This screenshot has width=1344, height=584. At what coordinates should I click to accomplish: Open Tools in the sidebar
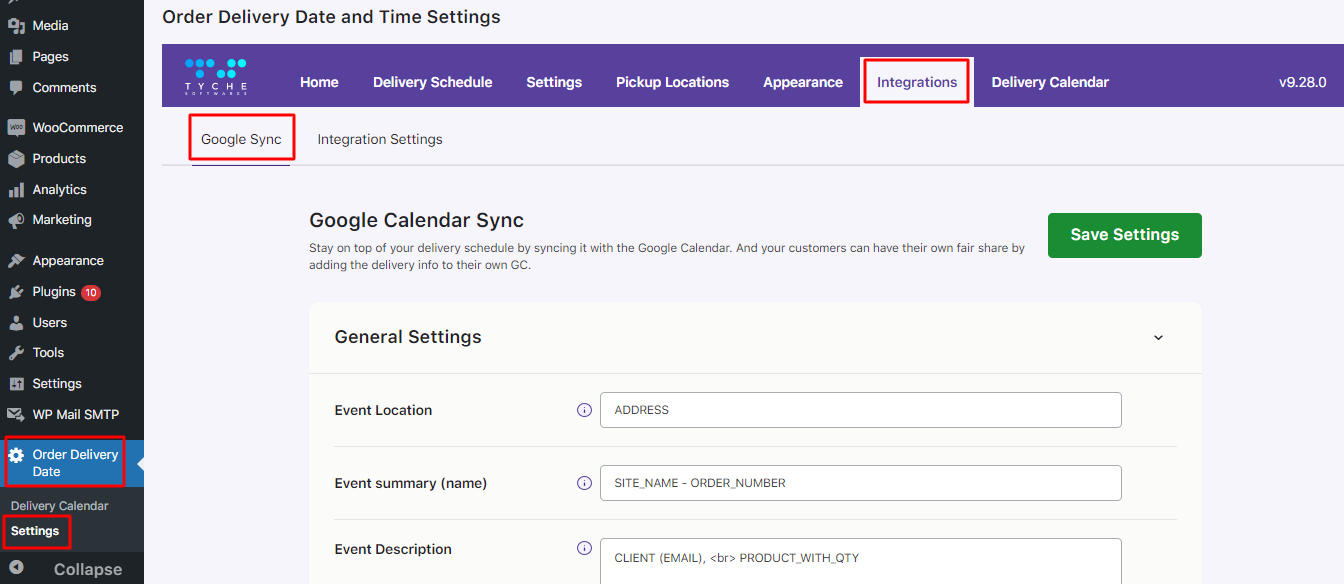pyautogui.click(x=48, y=353)
